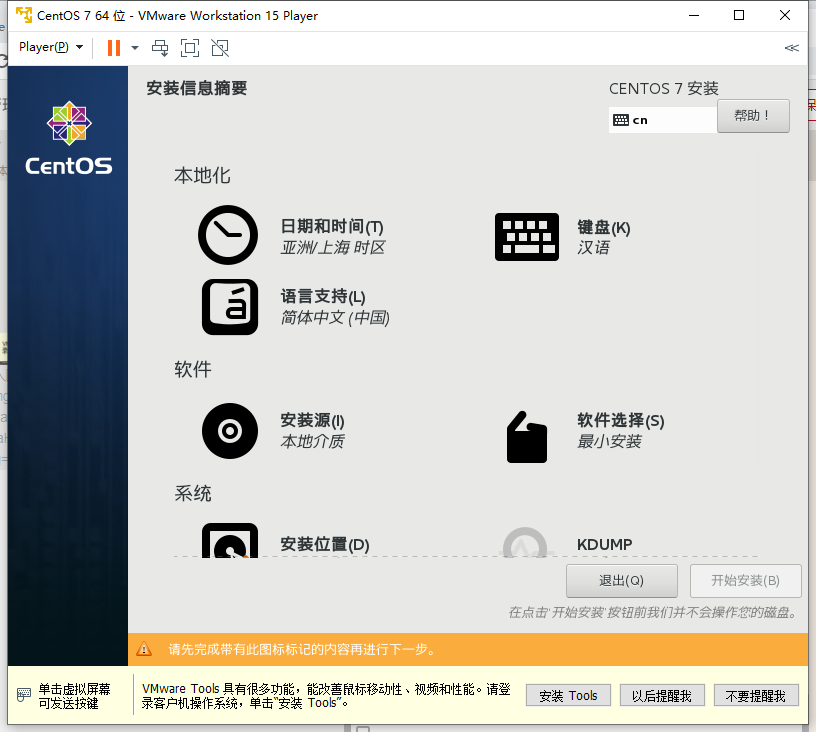Collapse the toolbar using the double chevron
Screen dimensions: 816x732
(791, 47)
